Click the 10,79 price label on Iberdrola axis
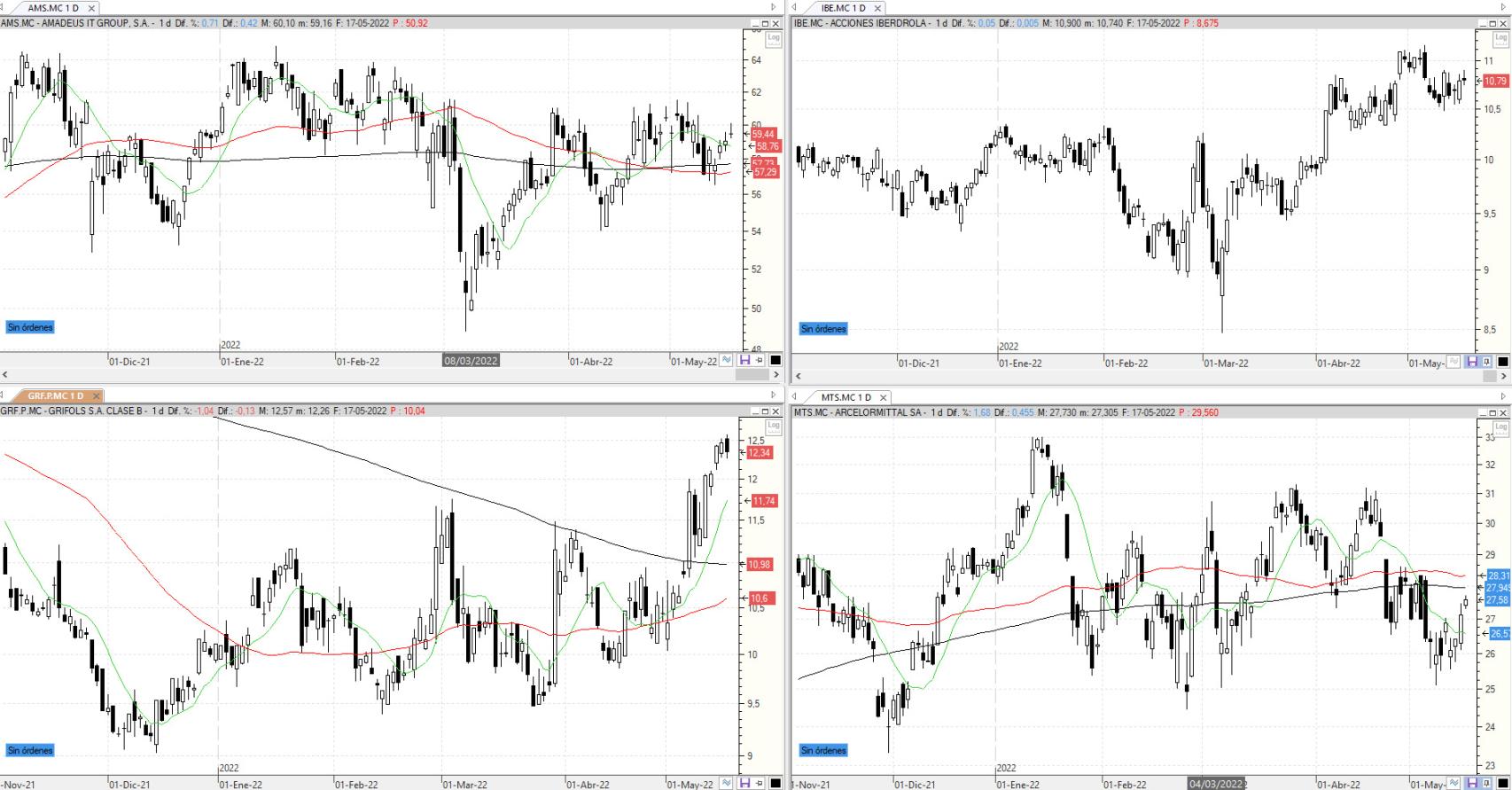This screenshot has height=790, width=1512. click(1495, 81)
